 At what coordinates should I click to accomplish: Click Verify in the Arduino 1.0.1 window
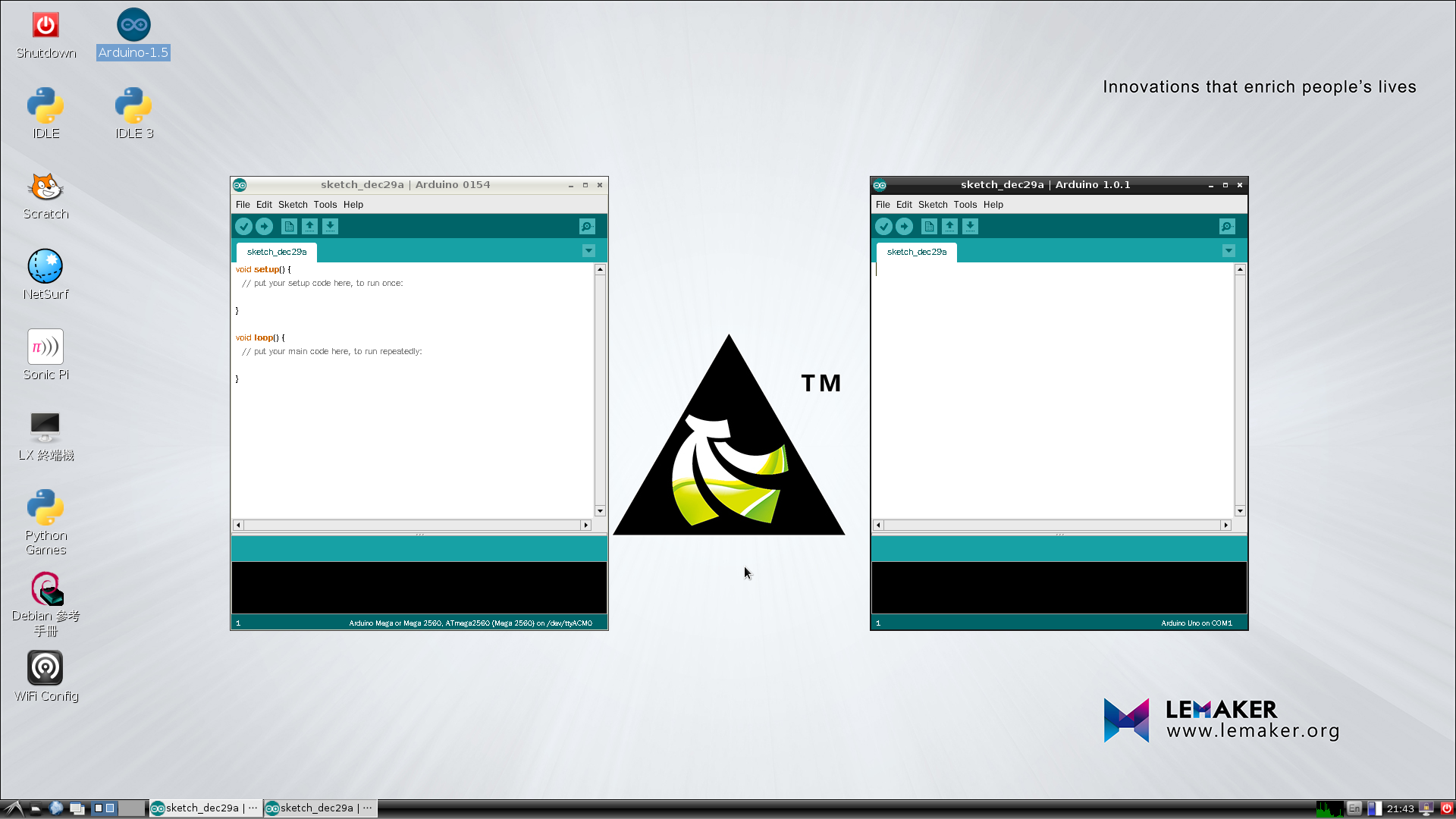[883, 226]
